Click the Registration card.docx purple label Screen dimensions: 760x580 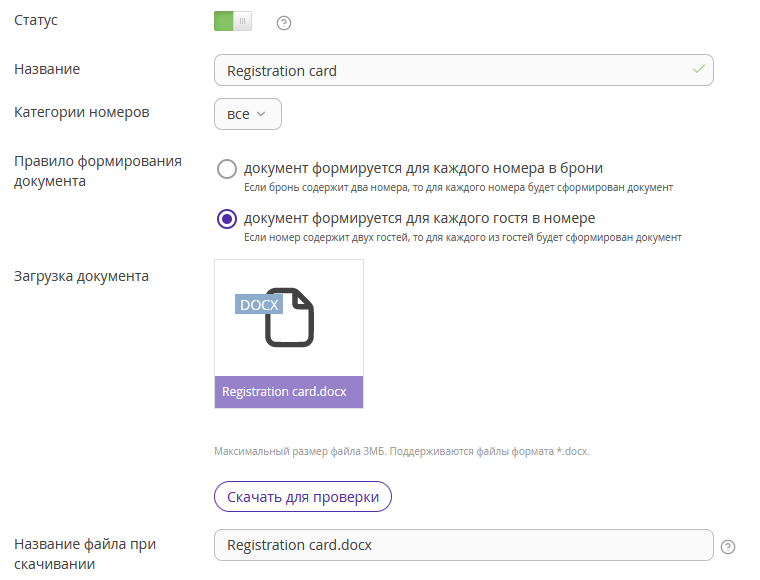(289, 392)
